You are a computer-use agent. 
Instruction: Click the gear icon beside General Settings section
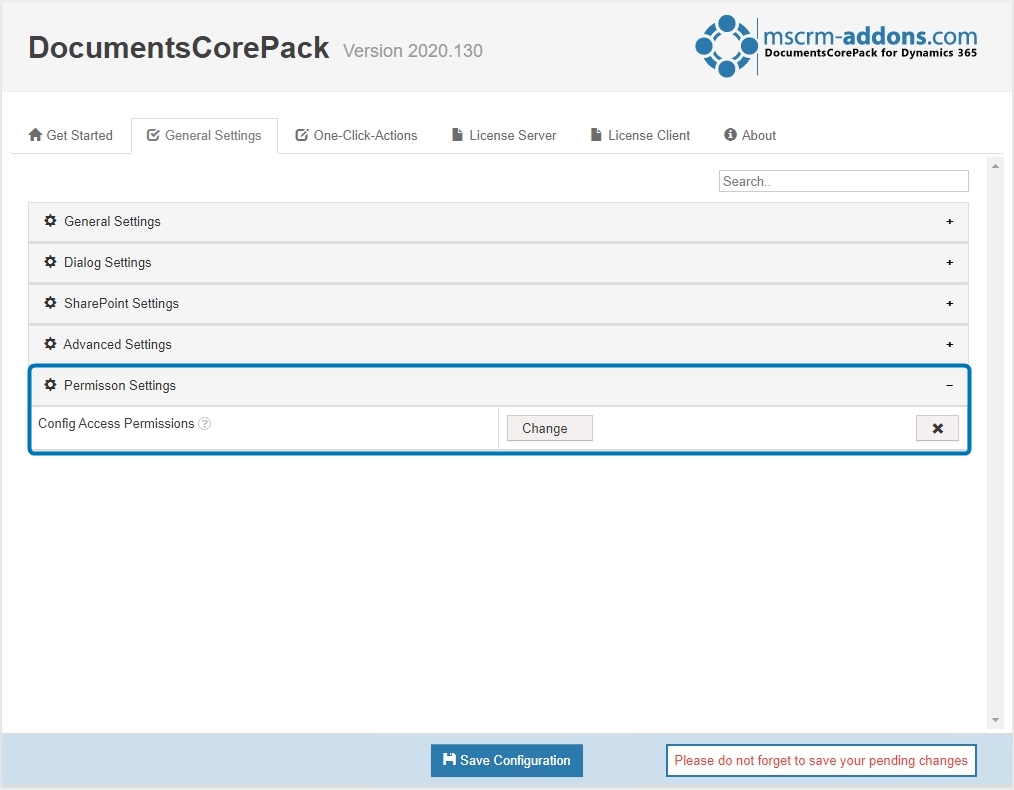[50, 220]
